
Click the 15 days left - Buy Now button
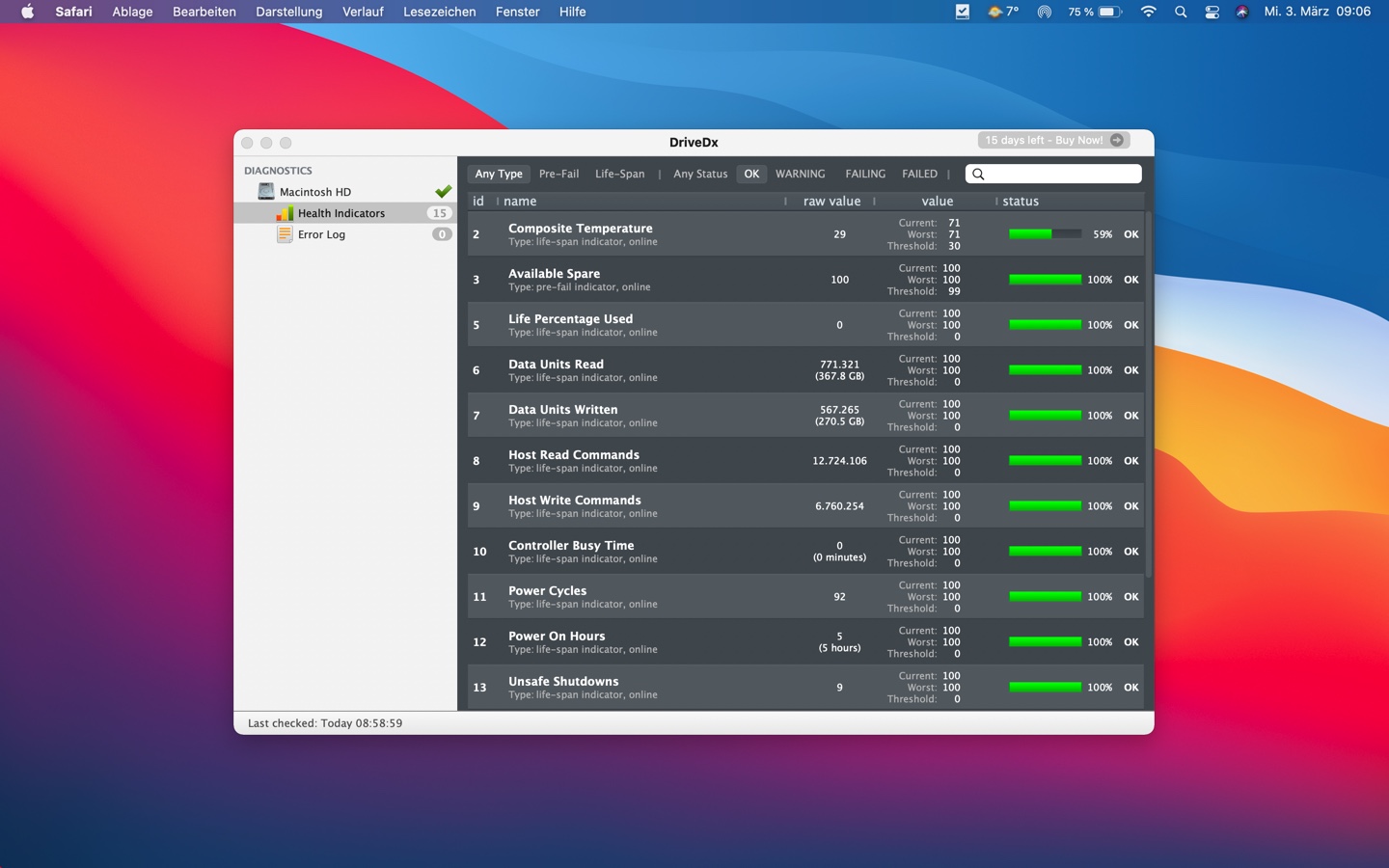pos(1053,141)
